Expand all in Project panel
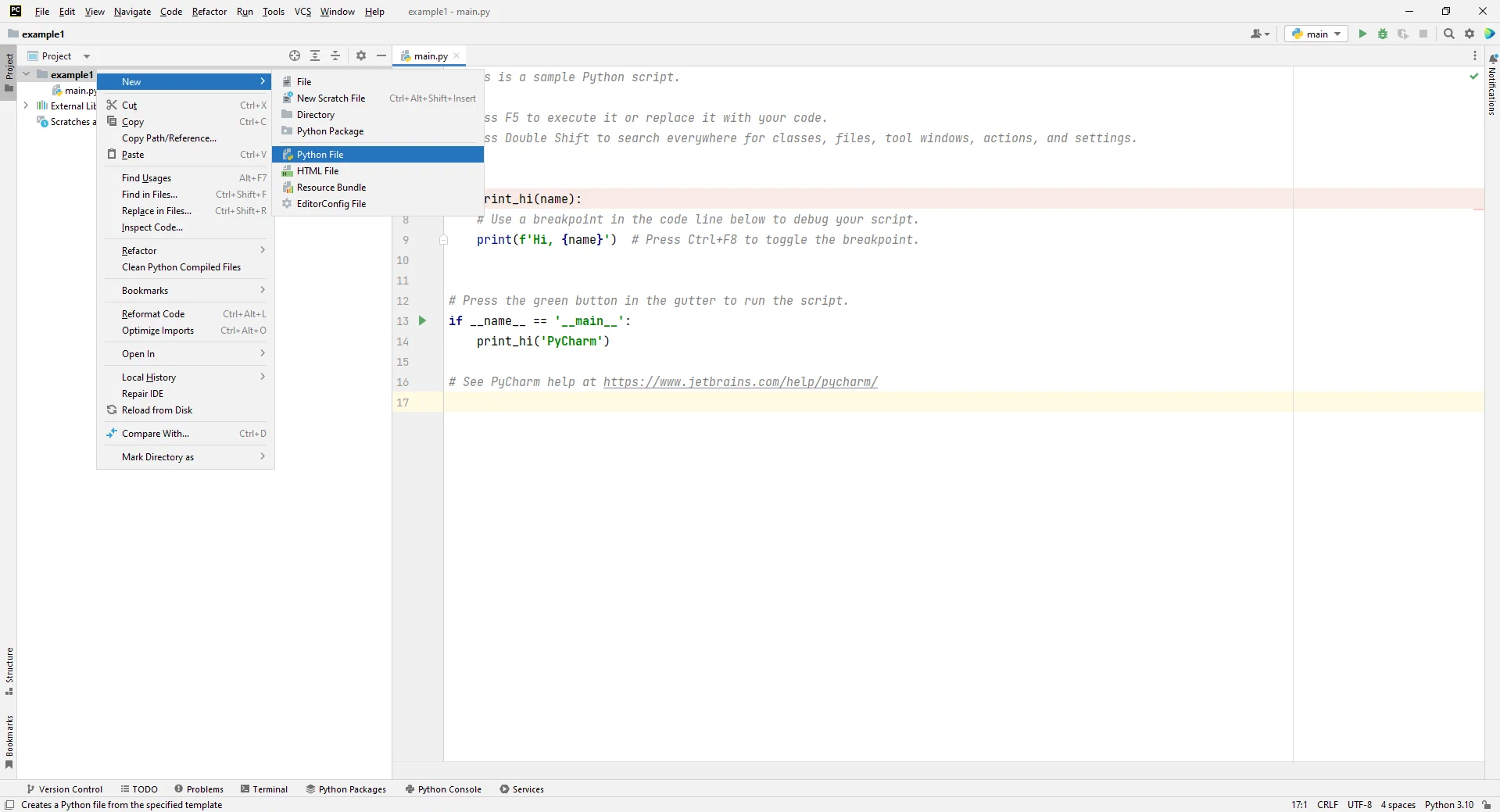The image size is (1500, 812). 315,55
